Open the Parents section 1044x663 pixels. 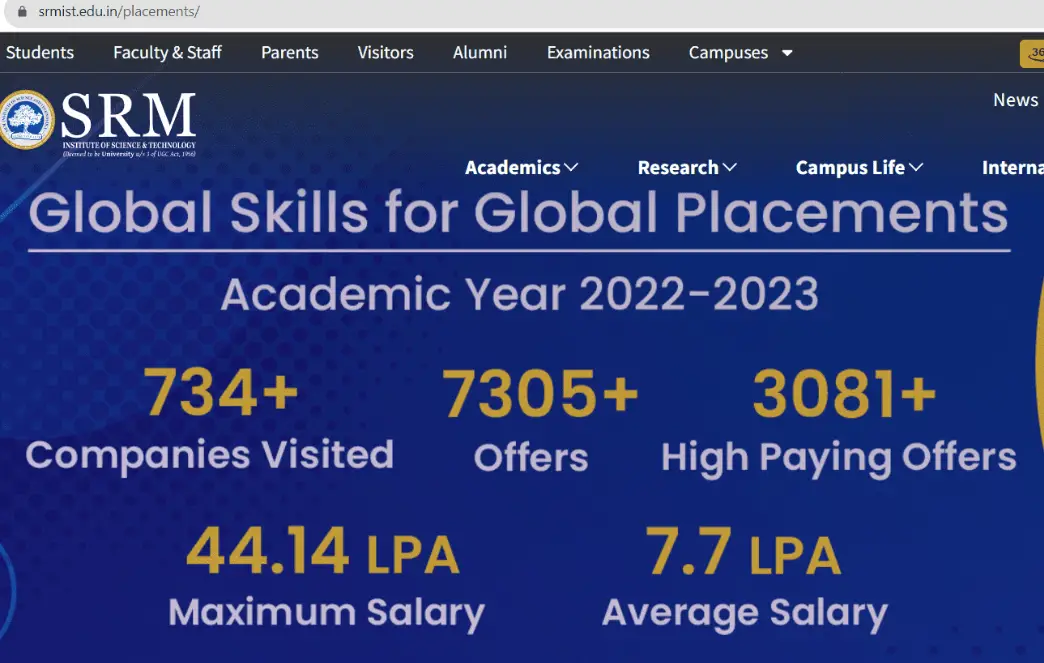click(x=290, y=53)
